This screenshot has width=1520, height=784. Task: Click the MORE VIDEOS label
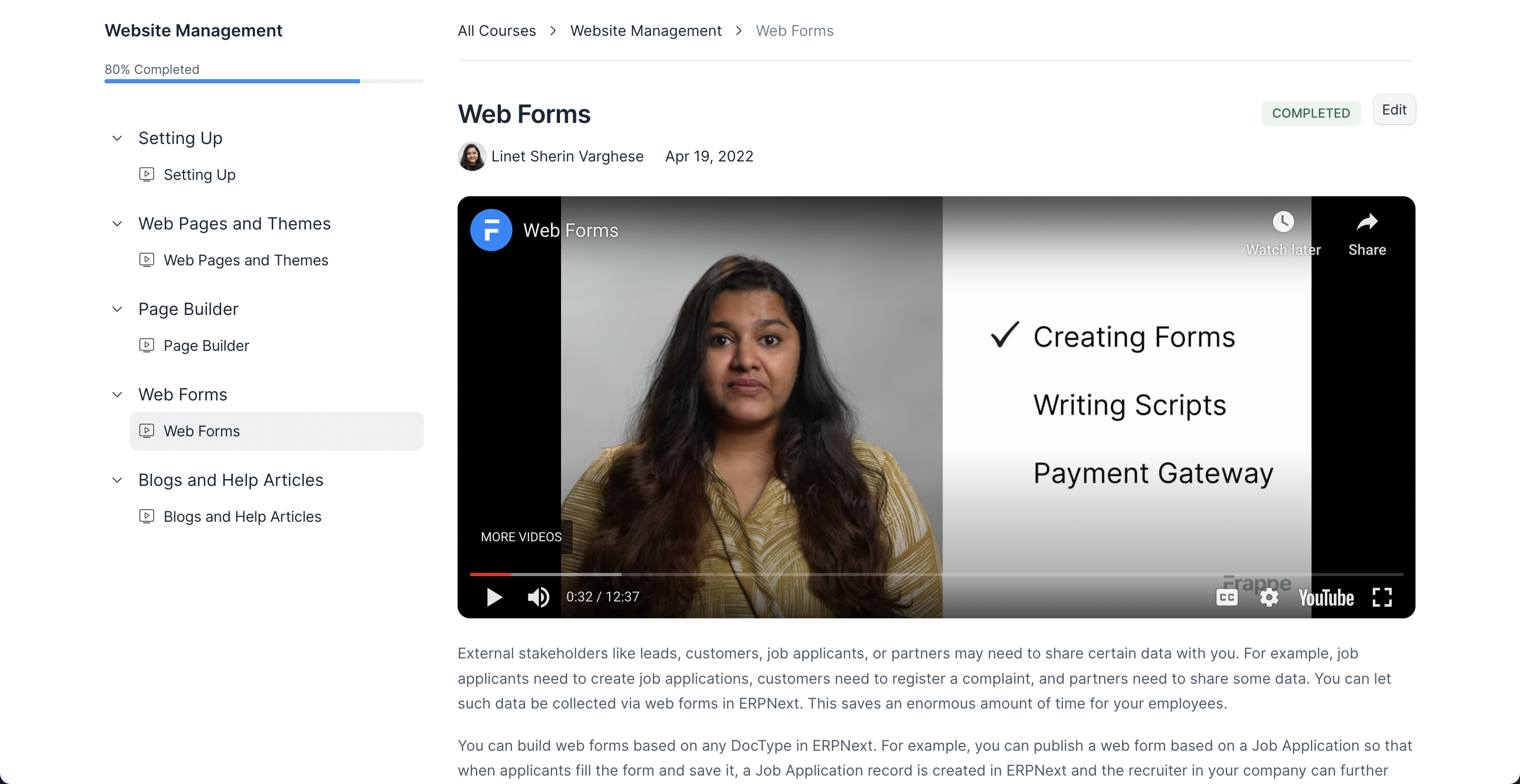click(521, 537)
